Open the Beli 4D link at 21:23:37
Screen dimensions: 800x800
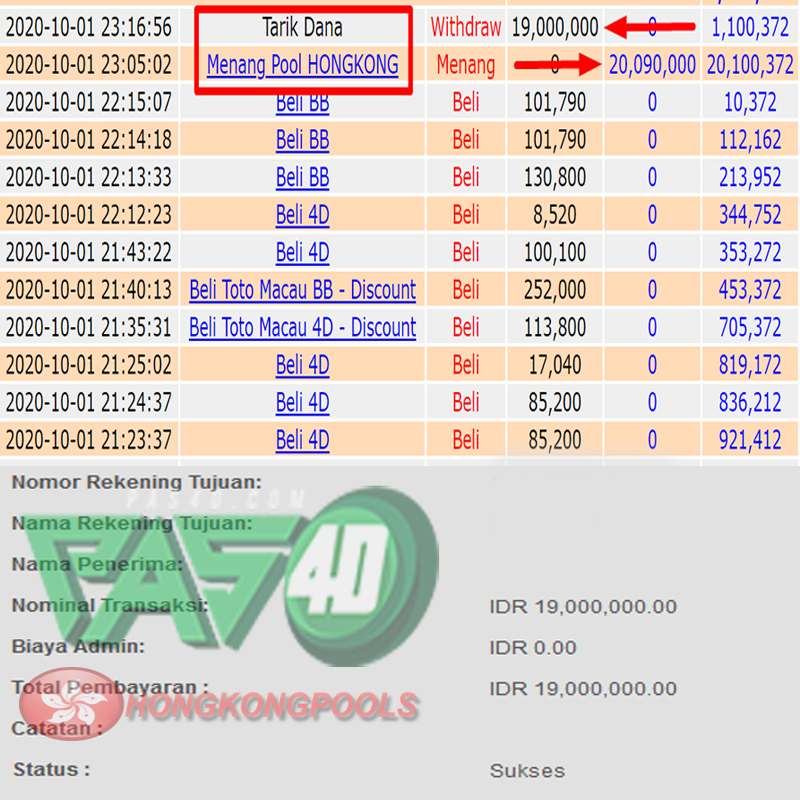[x=303, y=440]
